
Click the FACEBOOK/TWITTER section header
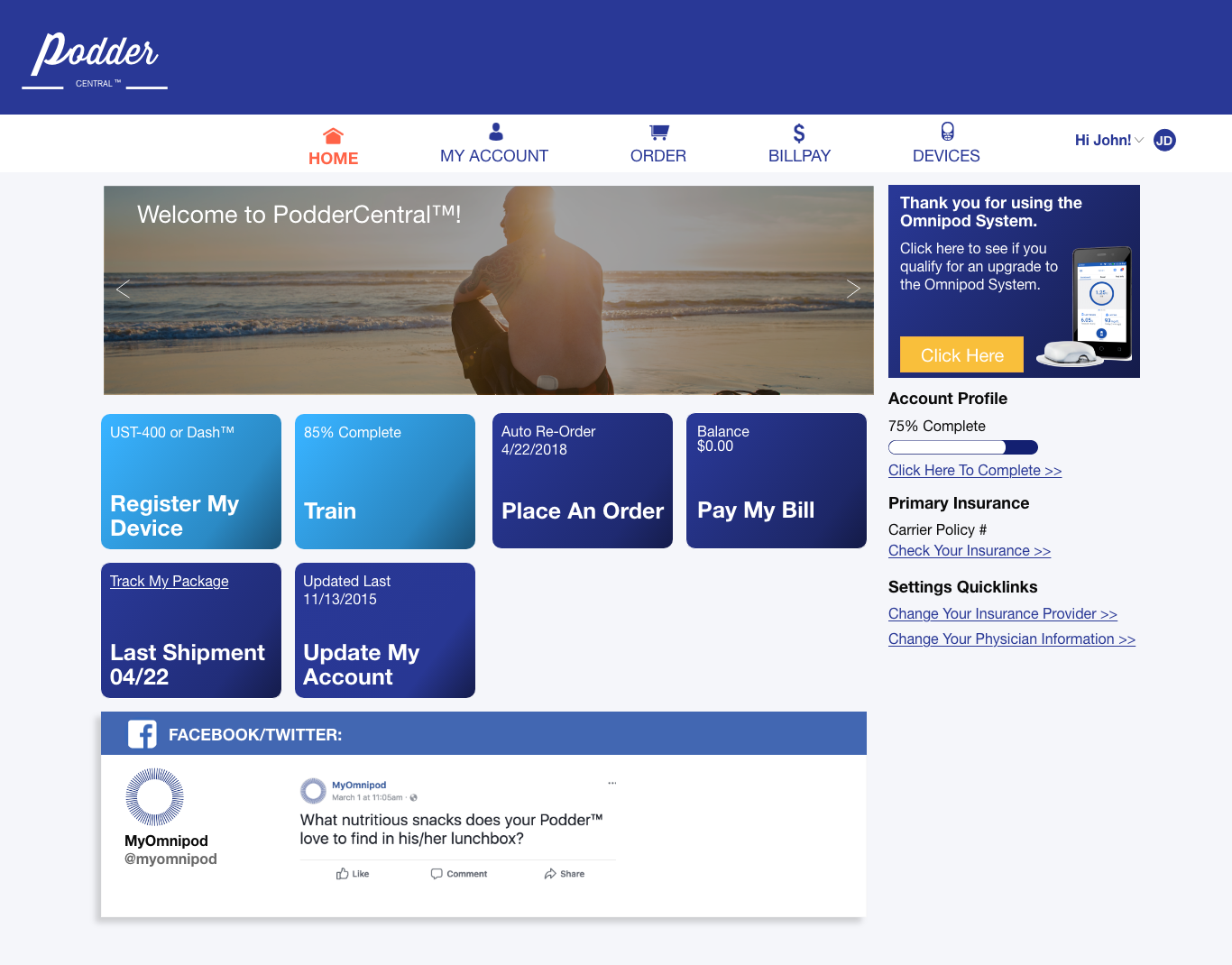[483, 733]
